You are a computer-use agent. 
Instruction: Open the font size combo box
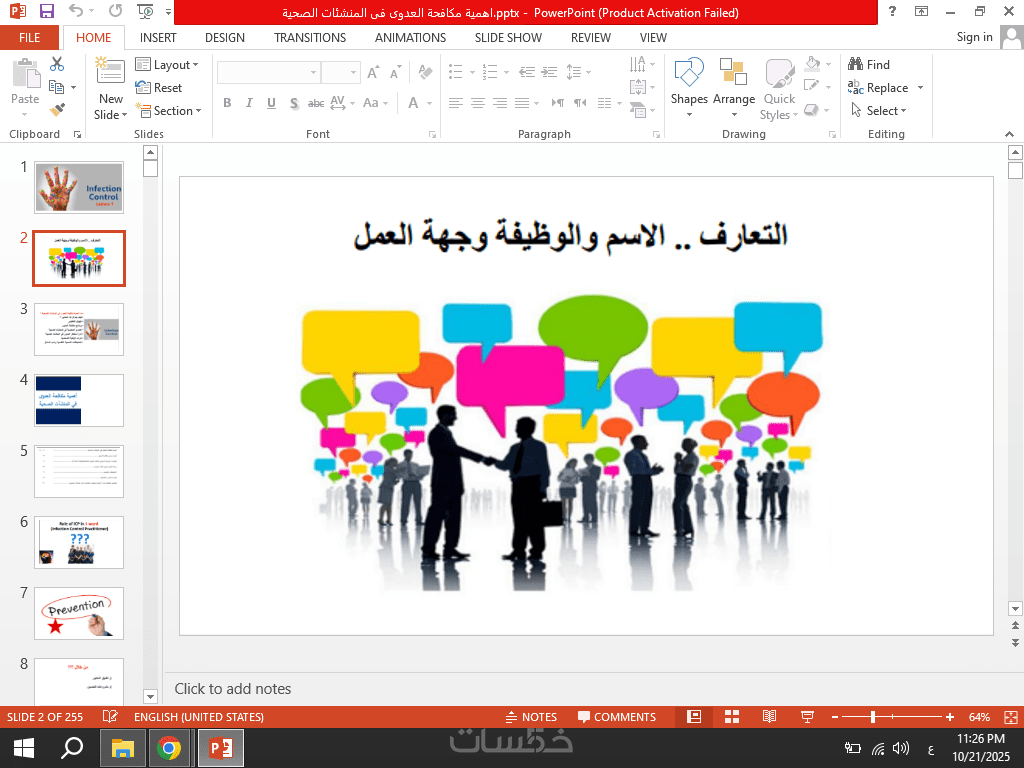point(341,72)
